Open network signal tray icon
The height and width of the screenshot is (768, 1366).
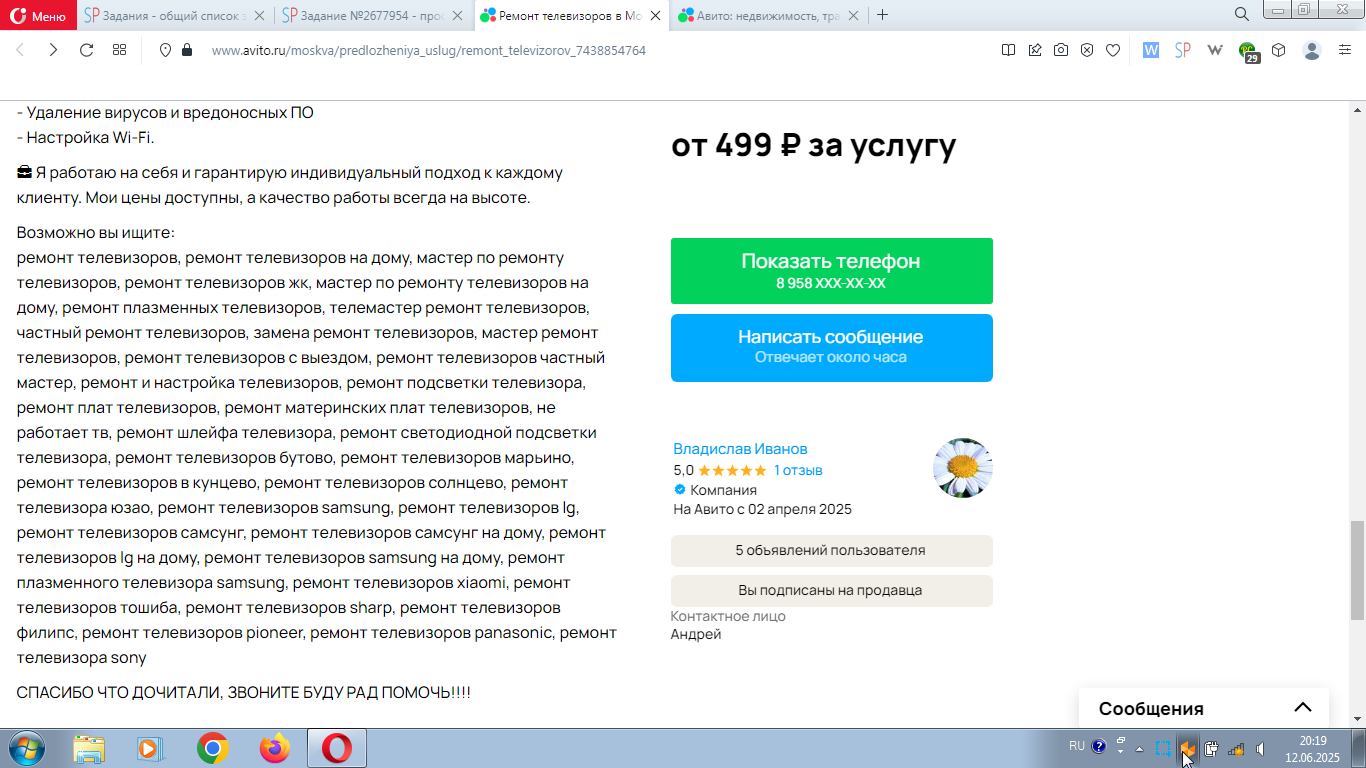pyautogui.click(x=1236, y=748)
